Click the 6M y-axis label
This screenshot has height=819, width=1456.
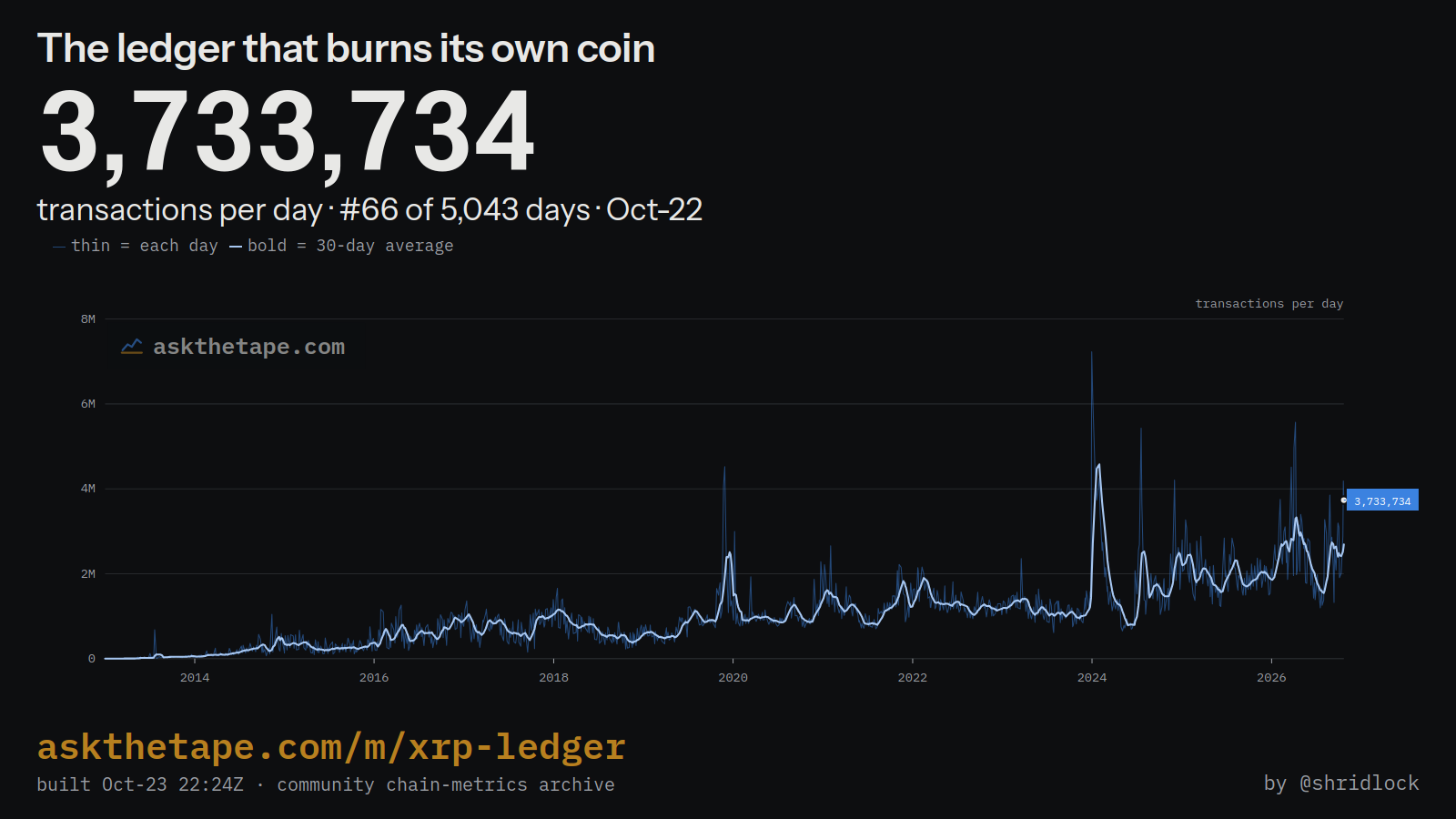coord(88,404)
